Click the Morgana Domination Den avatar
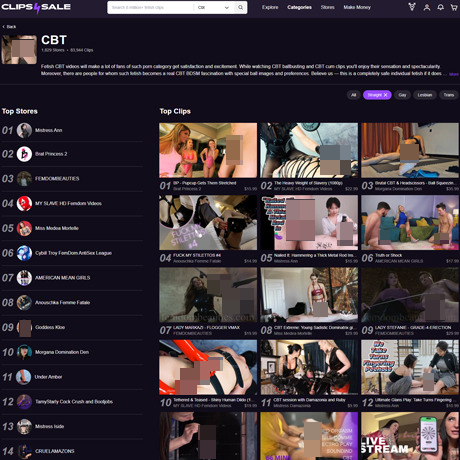The width and height of the screenshot is (460, 460). point(24,352)
